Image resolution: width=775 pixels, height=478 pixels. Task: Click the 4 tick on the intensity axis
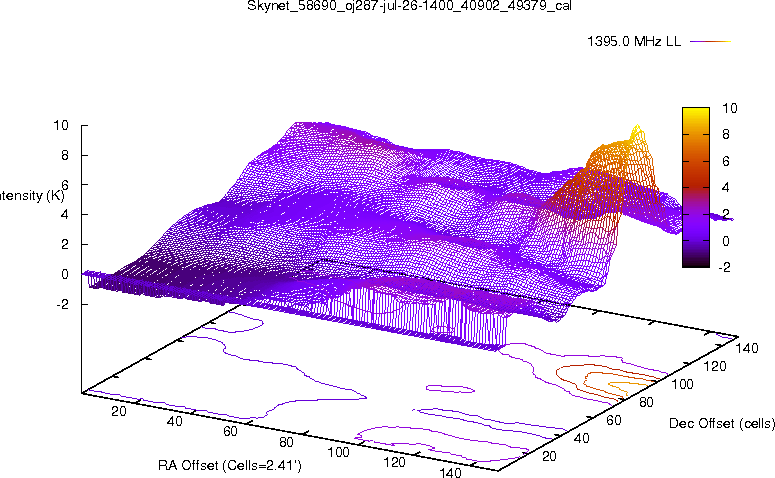click(64, 215)
